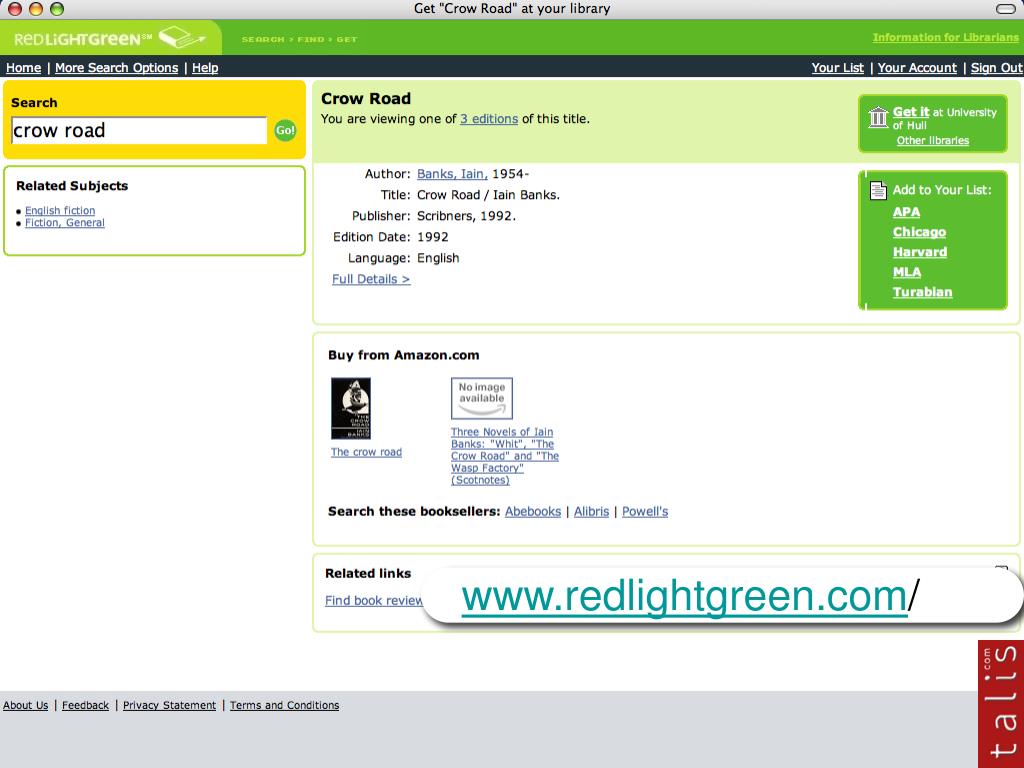Open More Search Options
Viewport: 1024px width, 768px height.
[x=116, y=68]
